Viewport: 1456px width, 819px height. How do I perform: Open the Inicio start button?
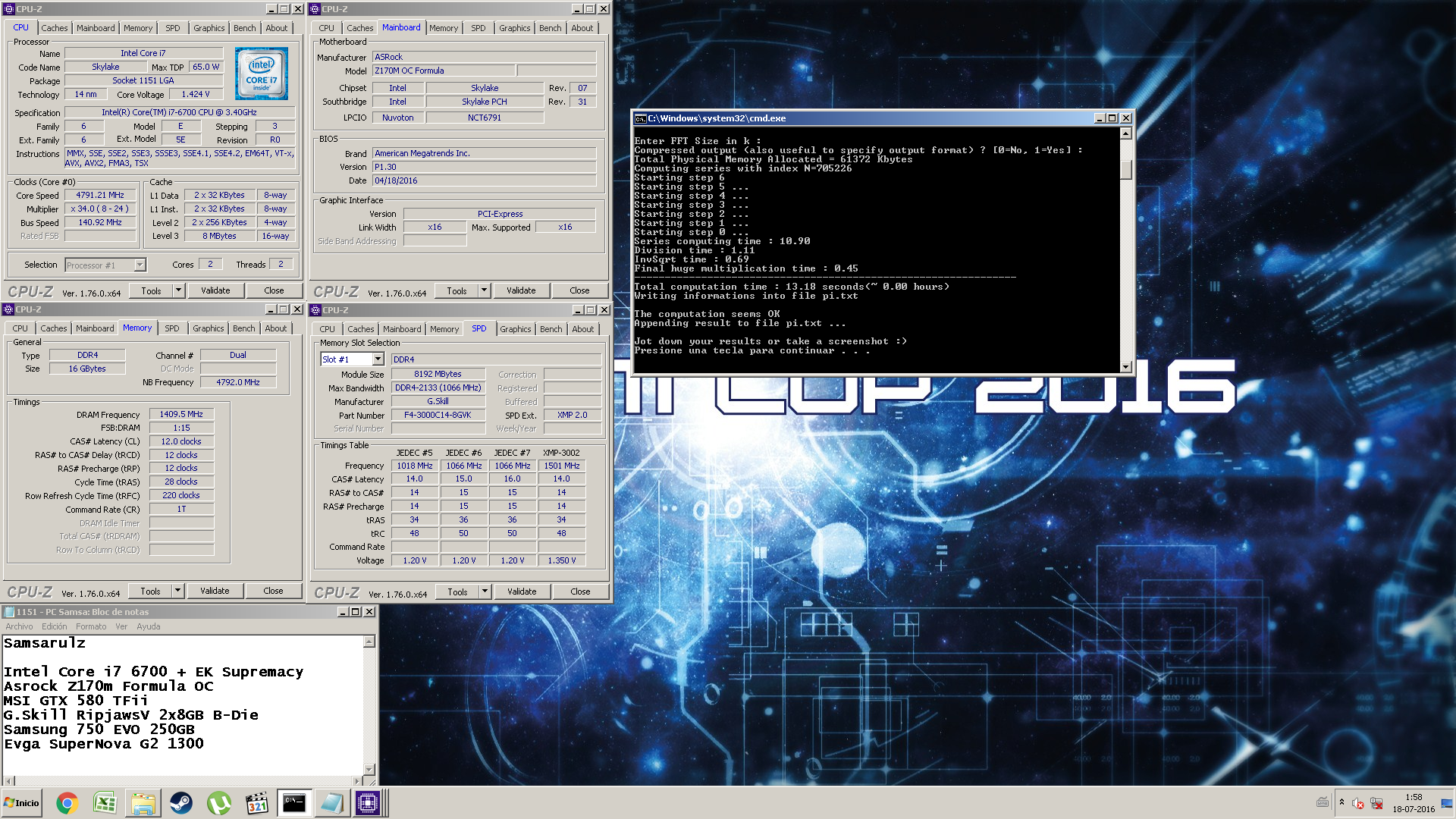click(21, 803)
